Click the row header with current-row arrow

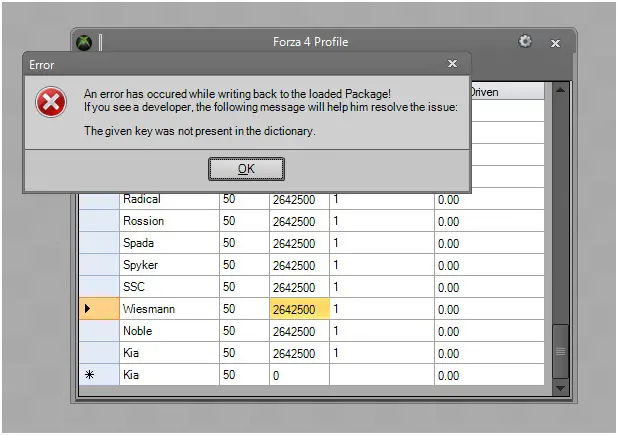coord(99,309)
